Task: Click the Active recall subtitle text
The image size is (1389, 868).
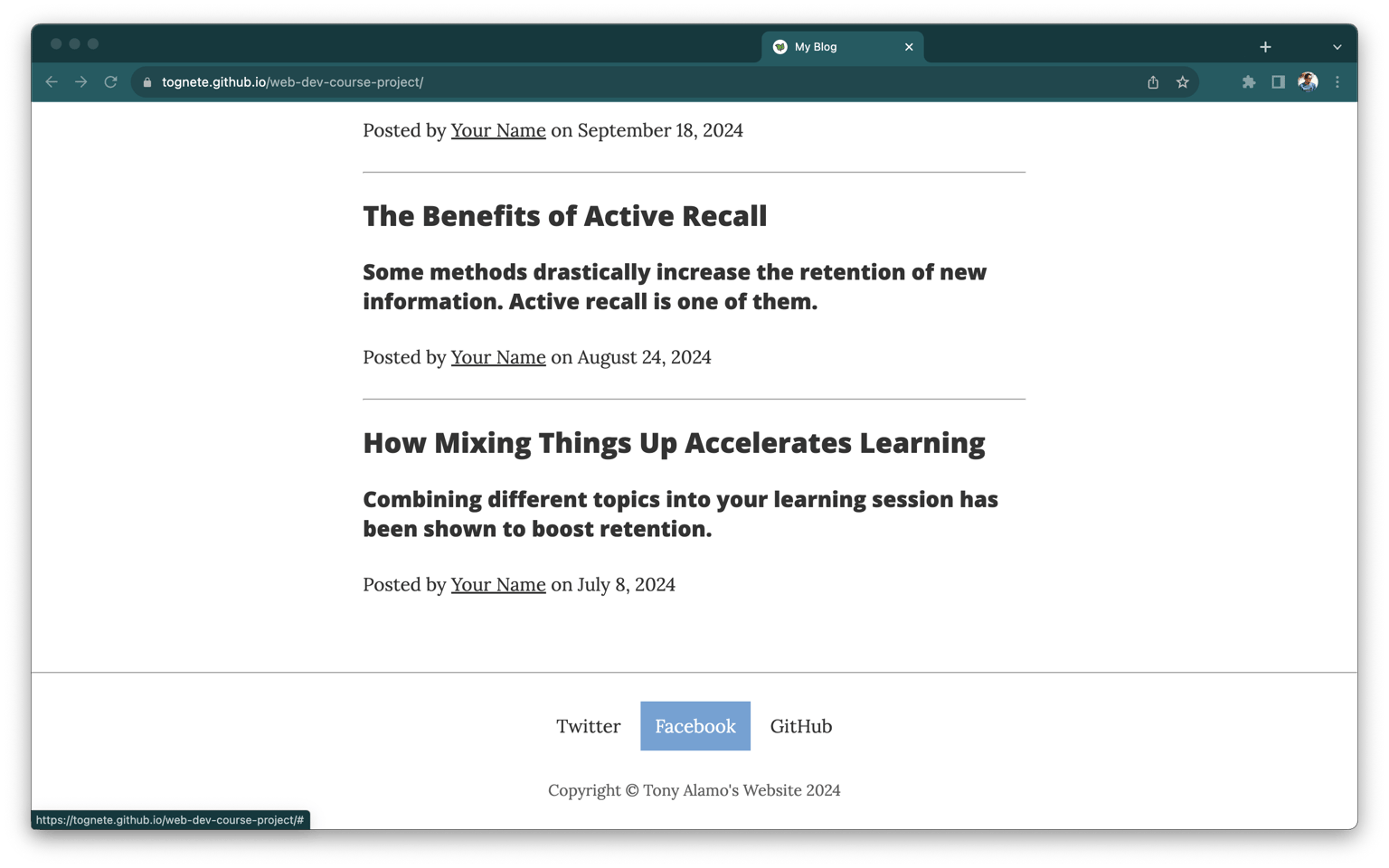Action: [x=675, y=287]
